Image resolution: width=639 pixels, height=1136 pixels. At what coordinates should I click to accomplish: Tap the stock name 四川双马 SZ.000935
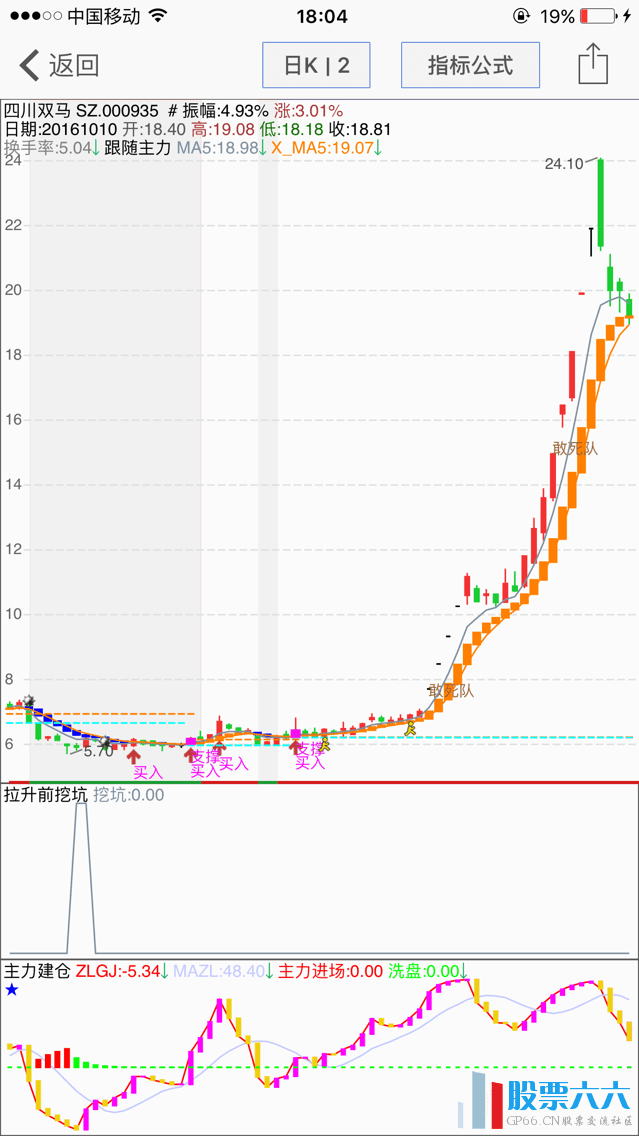click(82, 110)
